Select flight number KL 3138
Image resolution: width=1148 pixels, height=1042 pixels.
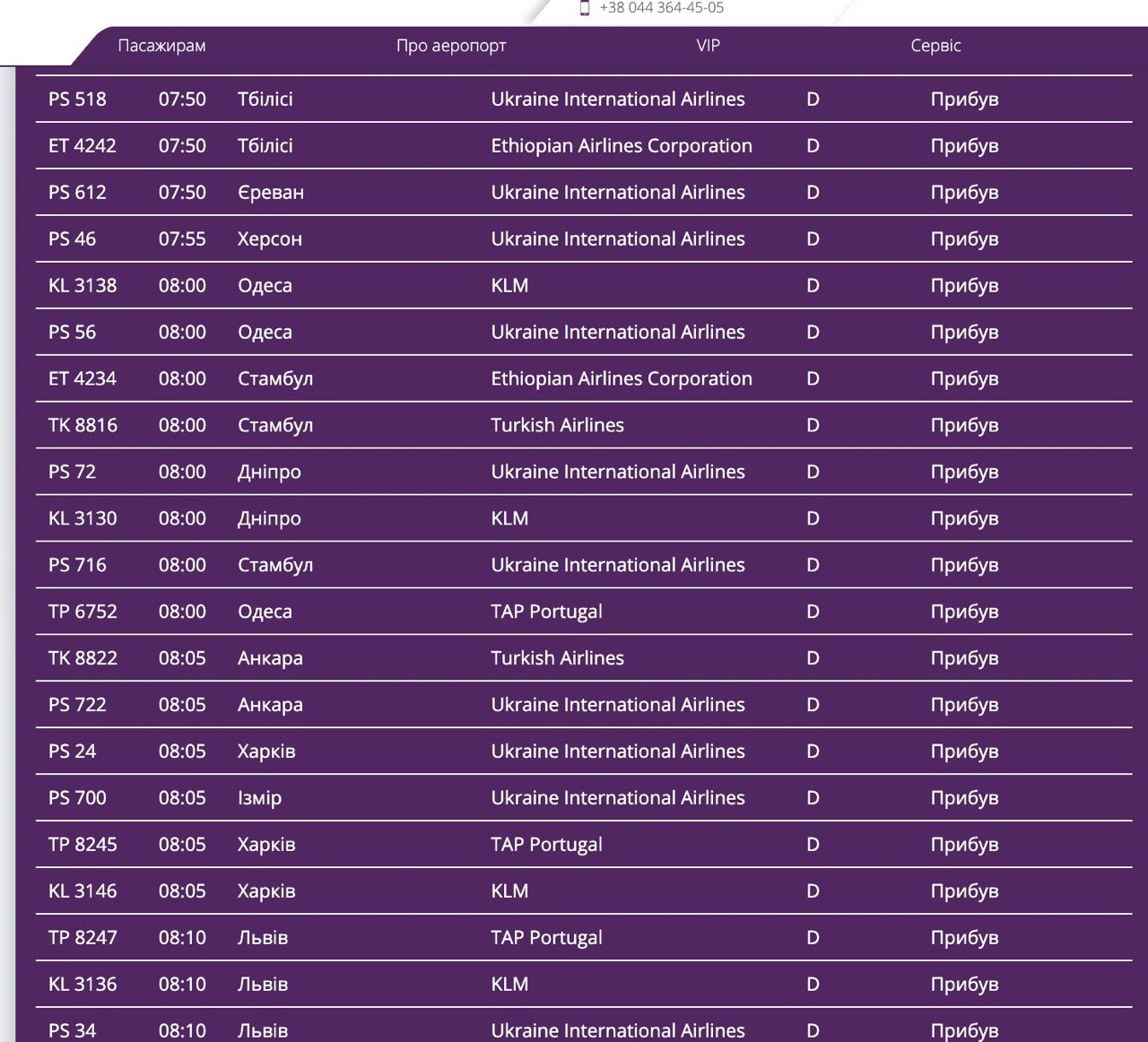tap(83, 286)
